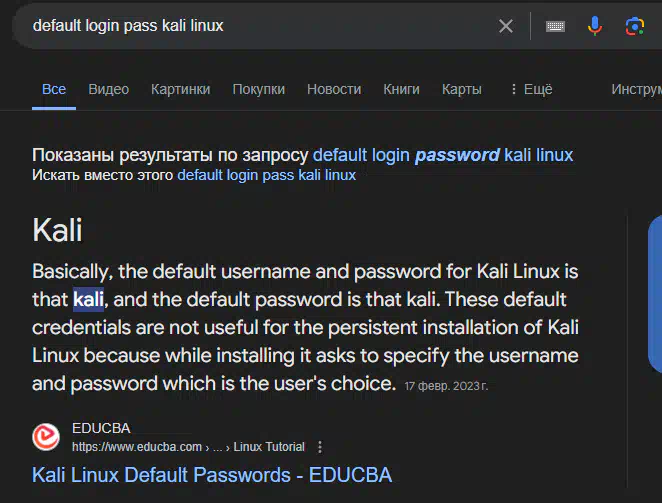Open the Инструменты search tools

tap(637, 89)
